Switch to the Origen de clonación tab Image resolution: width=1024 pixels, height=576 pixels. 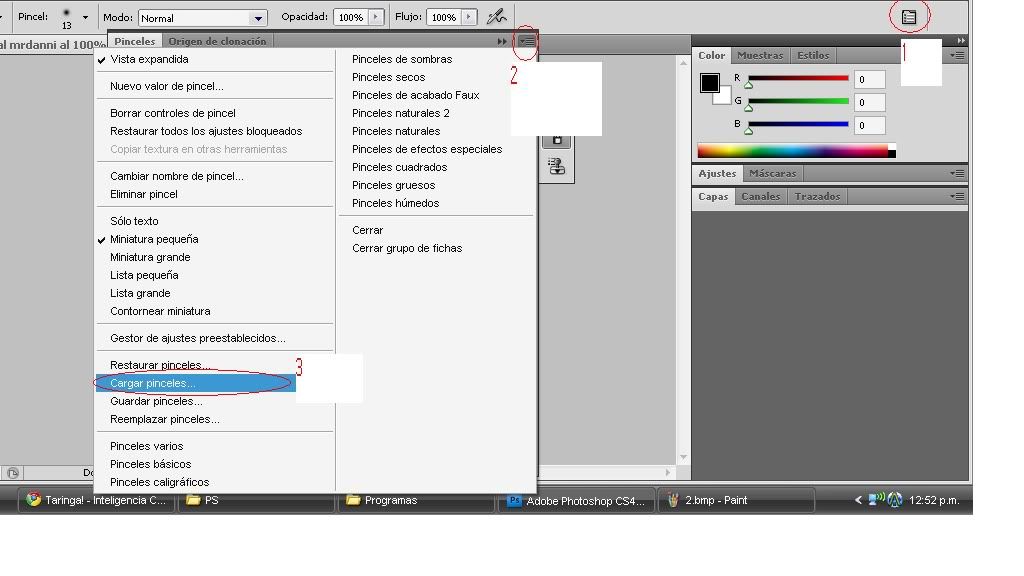point(217,41)
